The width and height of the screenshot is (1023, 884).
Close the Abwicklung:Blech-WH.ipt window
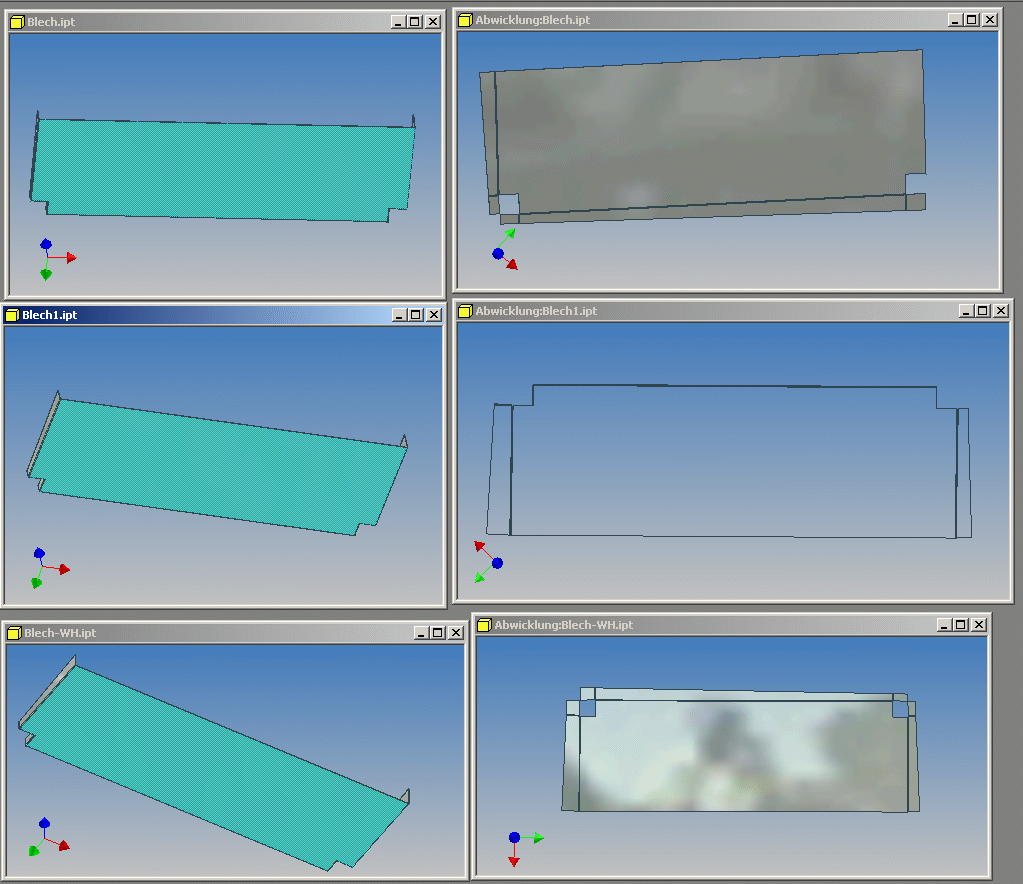click(979, 624)
